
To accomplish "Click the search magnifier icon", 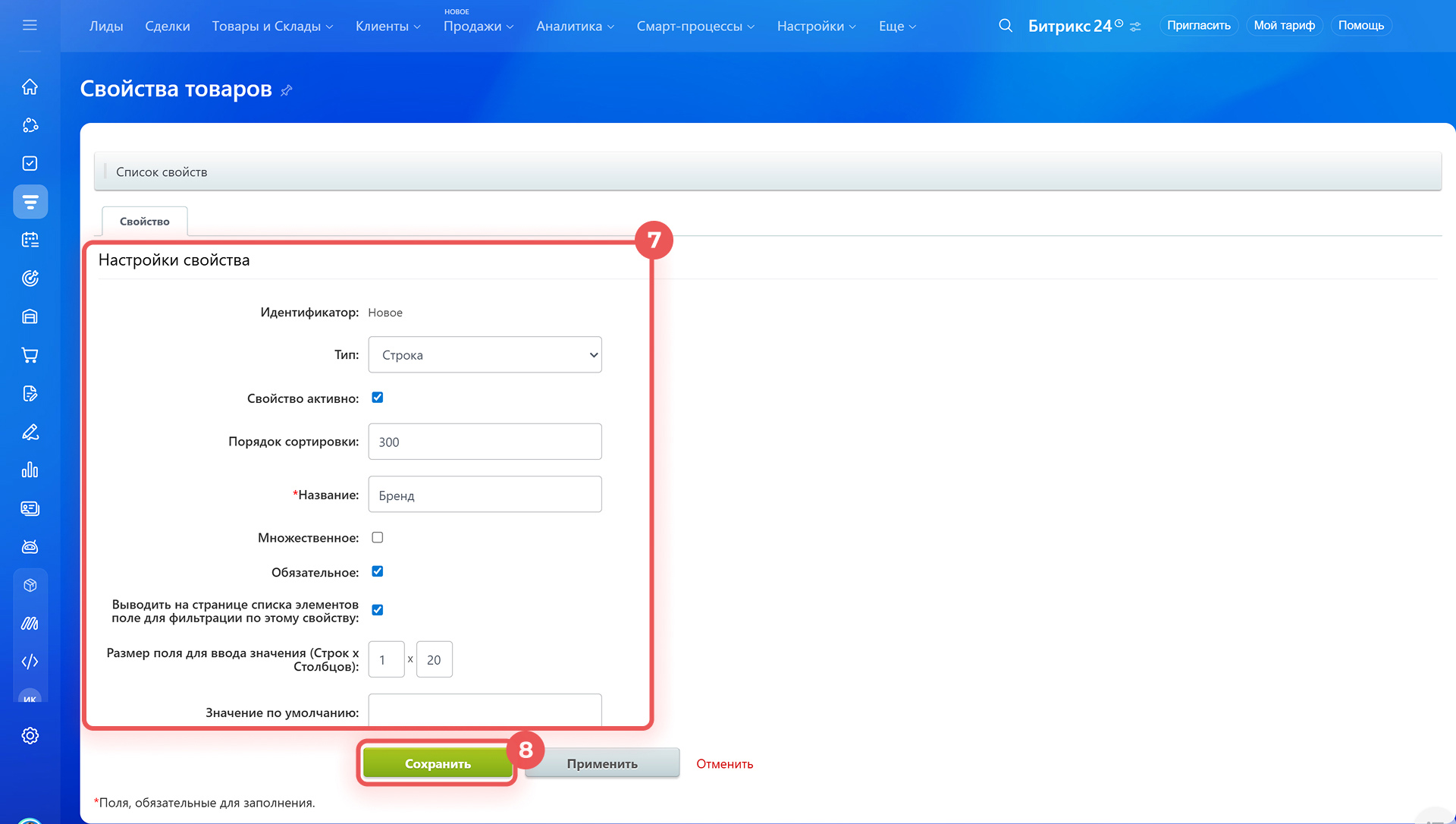I will coord(1006,26).
